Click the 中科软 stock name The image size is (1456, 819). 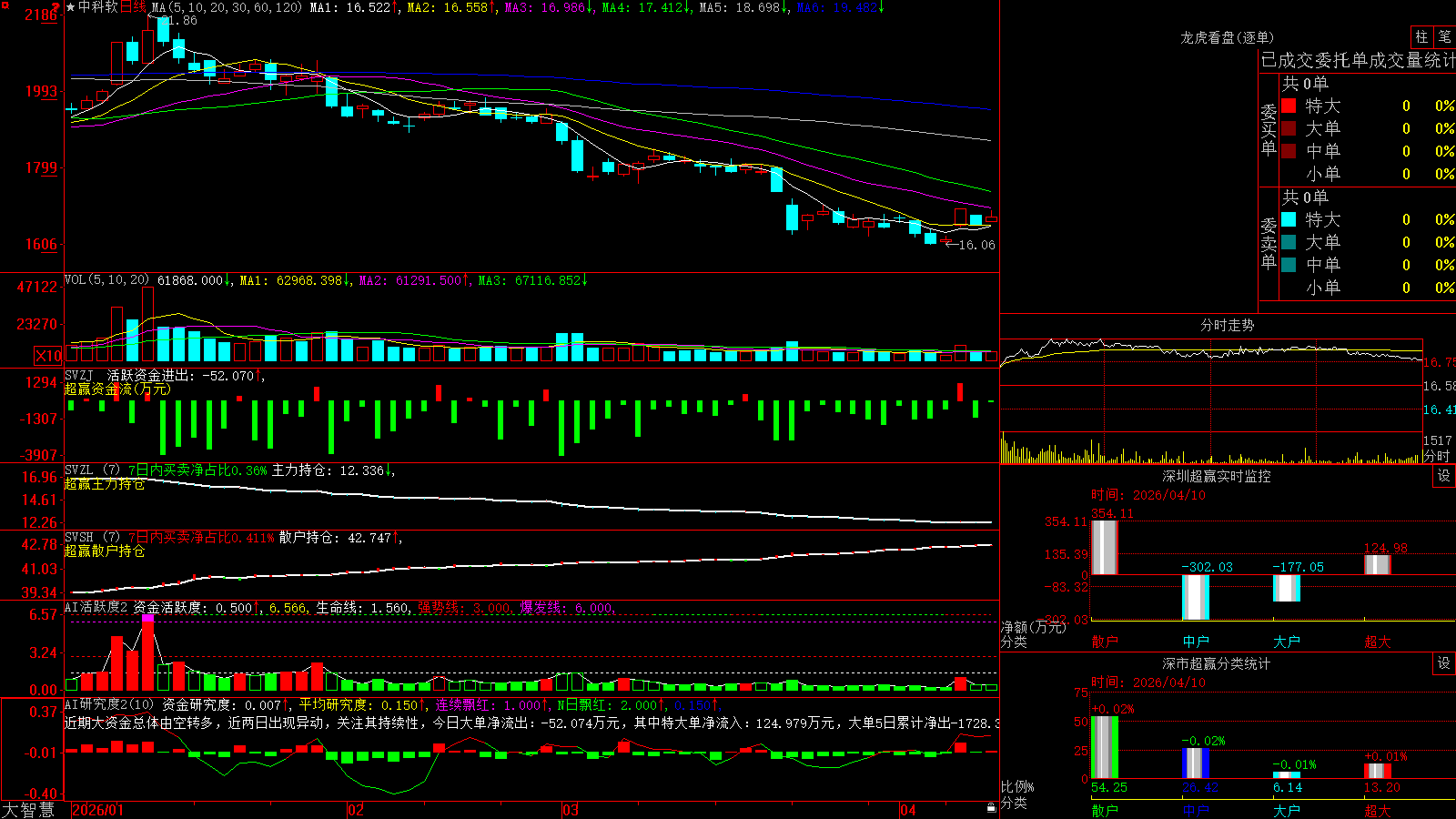tap(98, 7)
